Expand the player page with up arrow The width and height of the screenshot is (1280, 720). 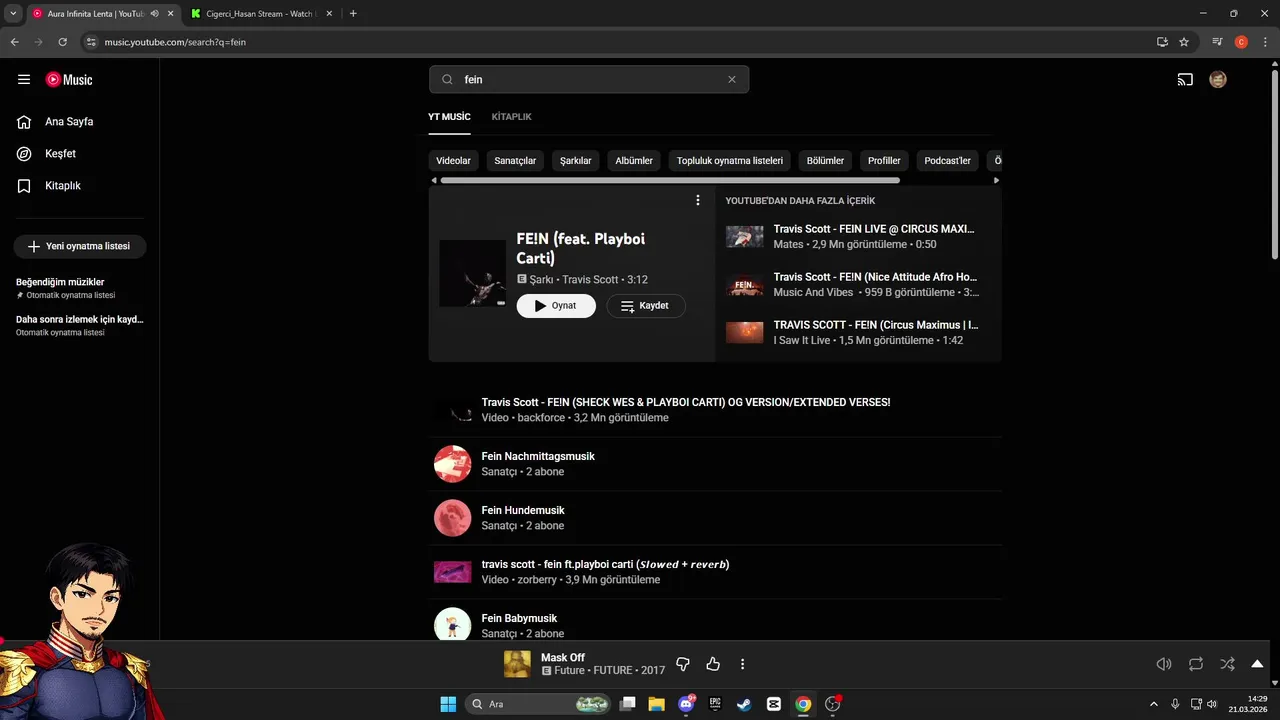coord(1257,664)
